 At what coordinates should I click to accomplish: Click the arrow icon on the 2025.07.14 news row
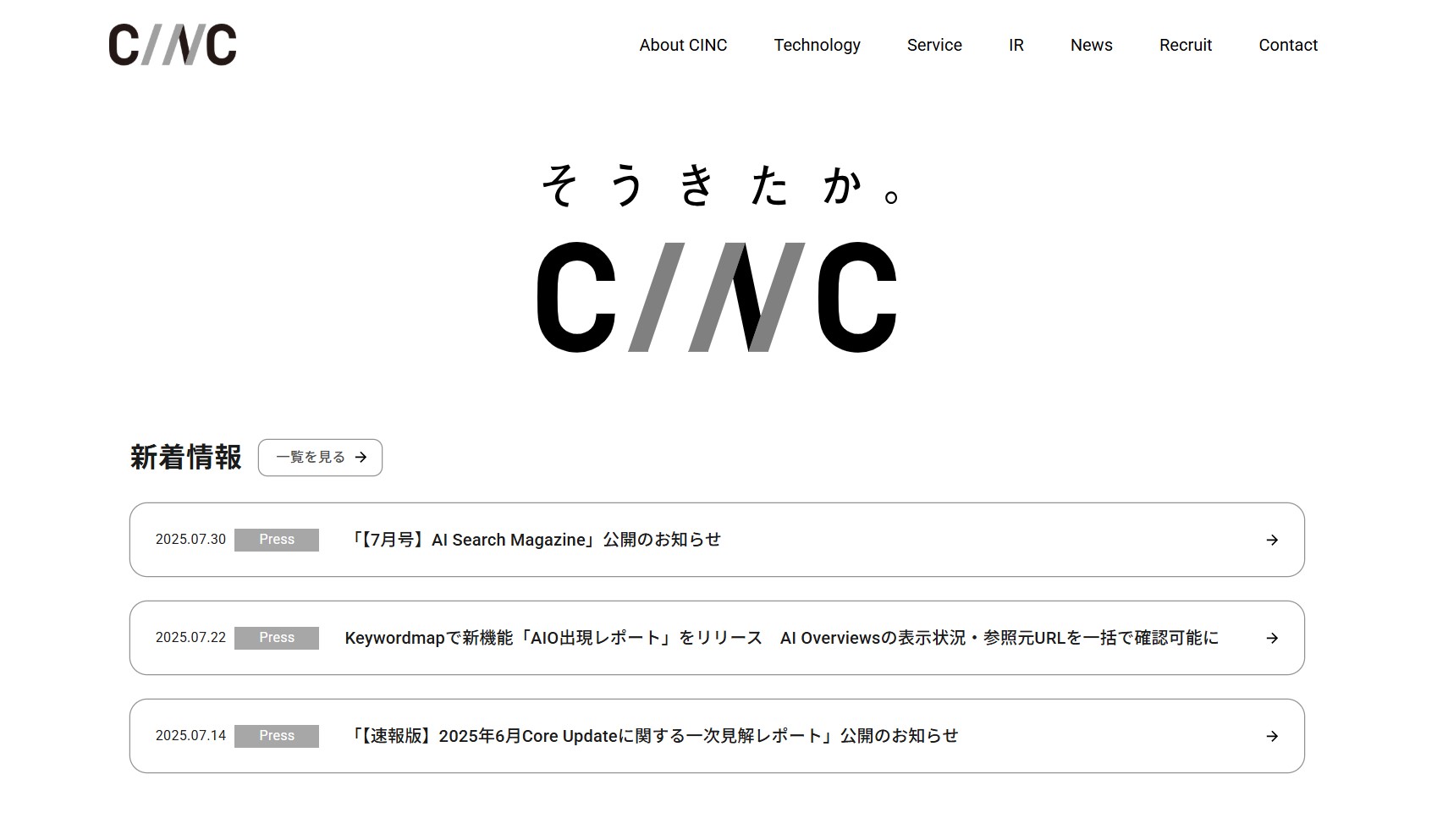(1272, 736)
